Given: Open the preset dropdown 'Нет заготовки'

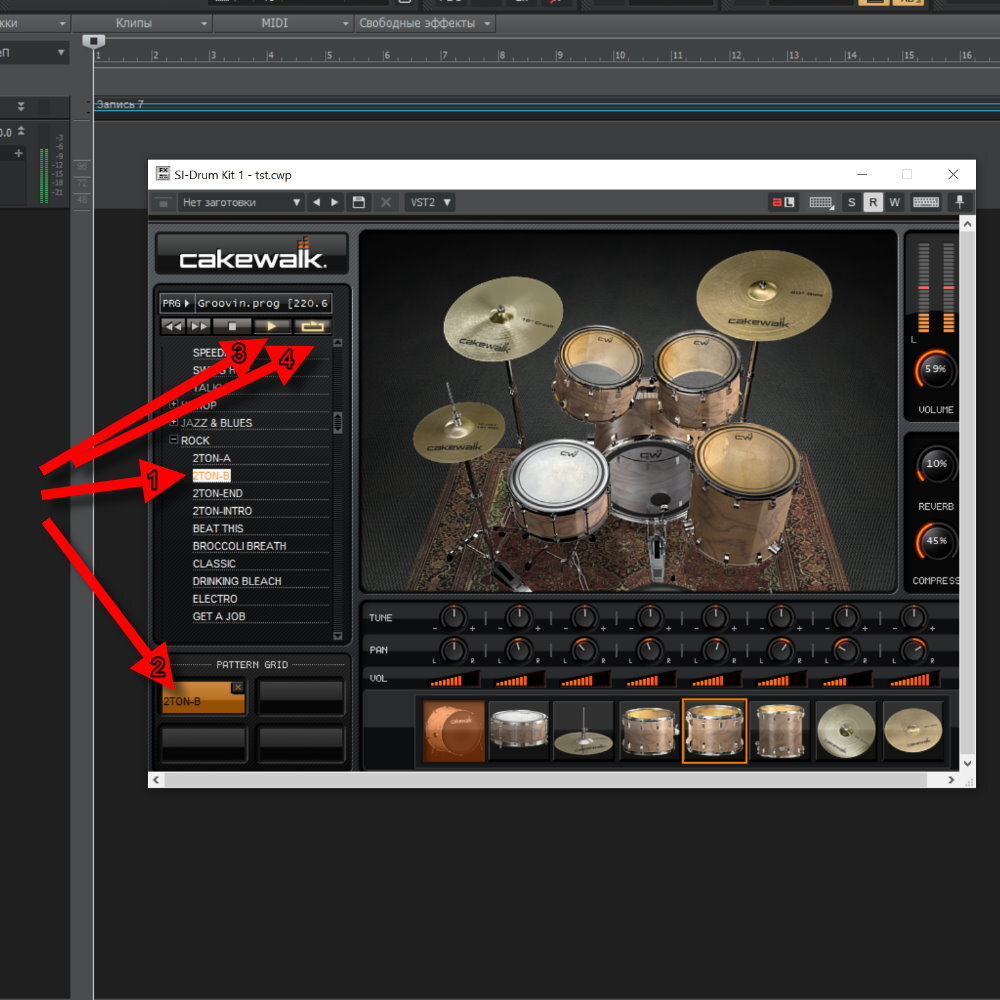Looking at the screenshot, I should click(x=241, y=203).
